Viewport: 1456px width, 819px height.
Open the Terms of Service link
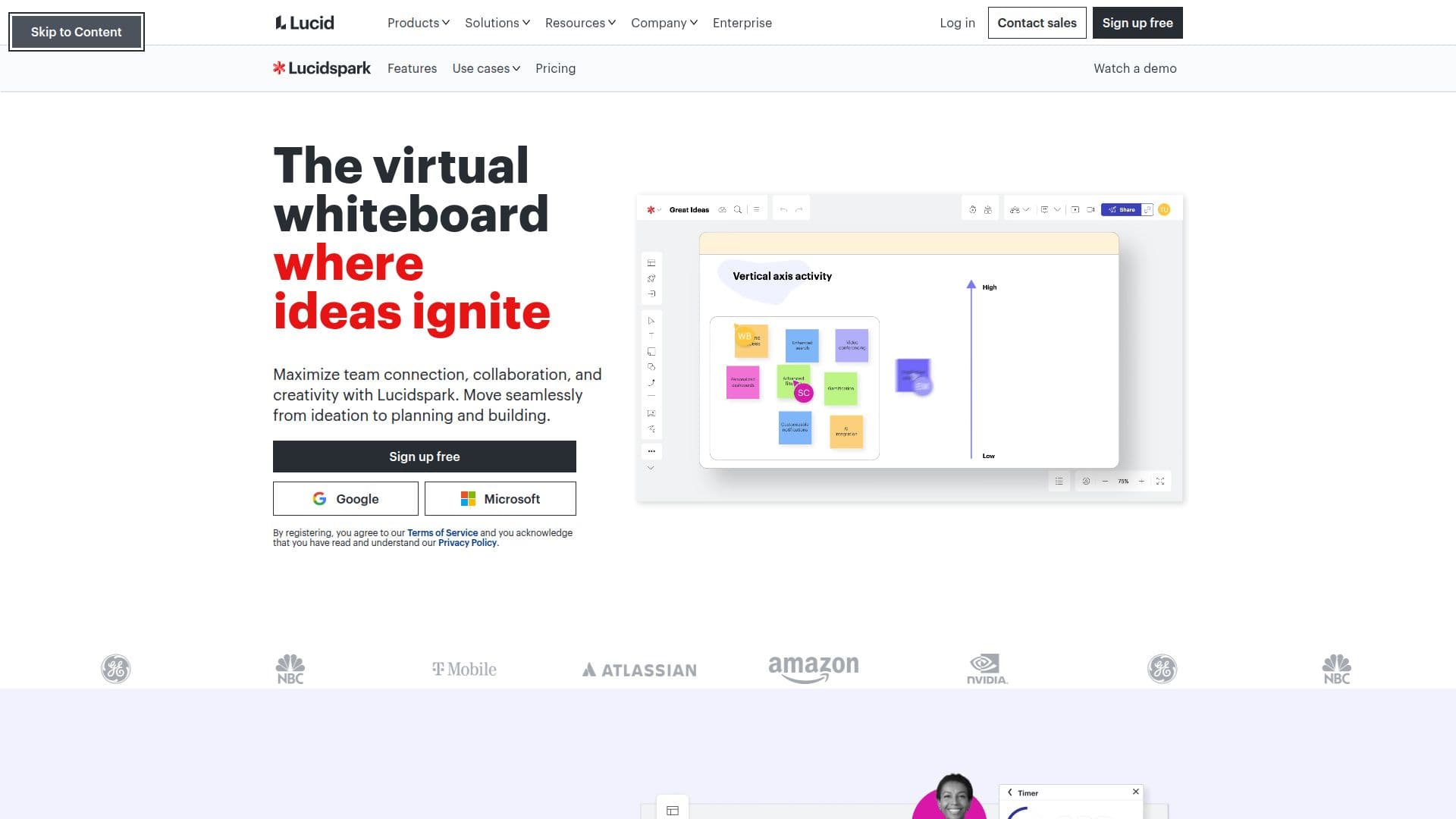pos(442,533)
